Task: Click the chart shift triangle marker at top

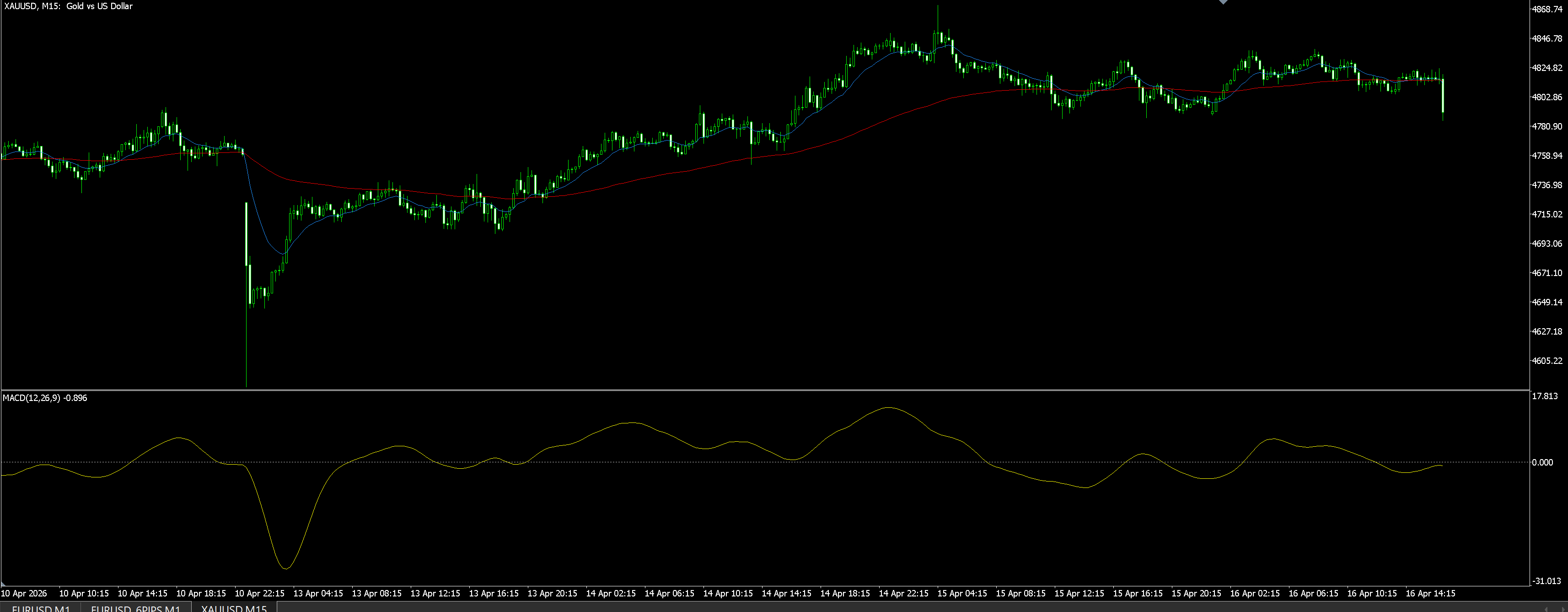Action: coord(1224,2)
